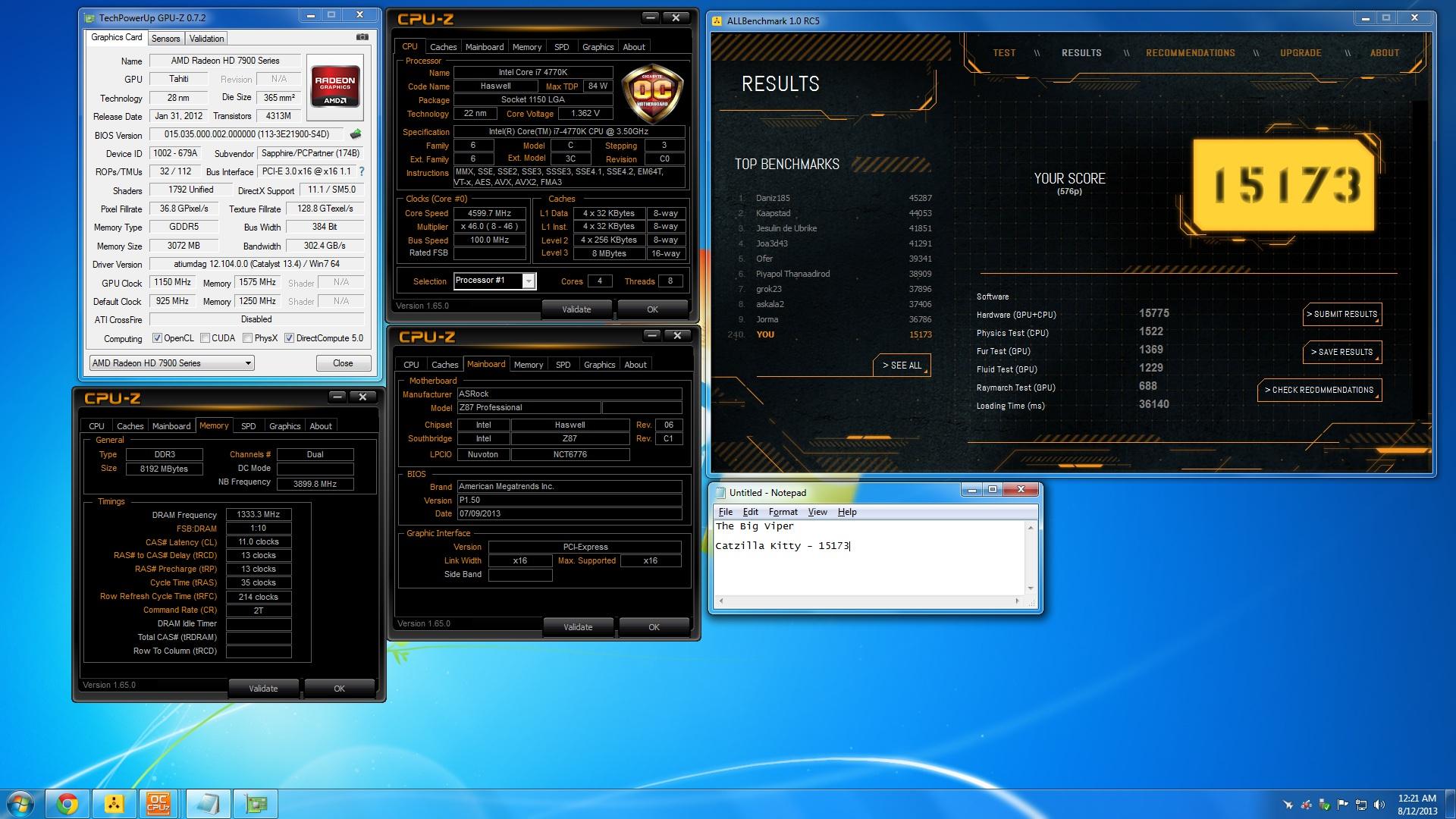
Task: Open the Windows Start orb
Action: point(20,804)
